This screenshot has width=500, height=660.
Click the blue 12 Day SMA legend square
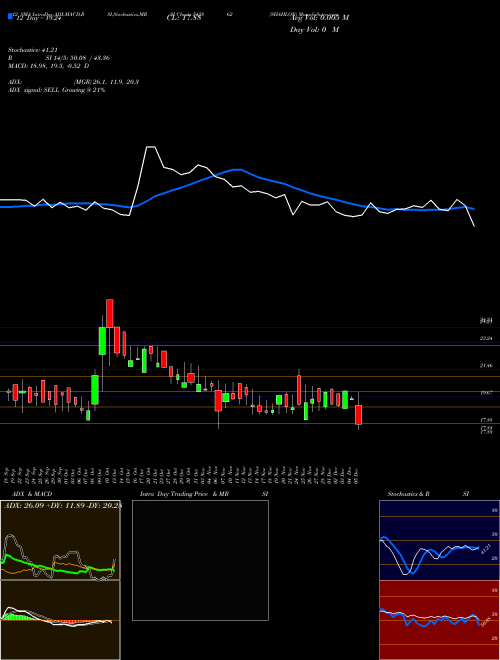10,16
